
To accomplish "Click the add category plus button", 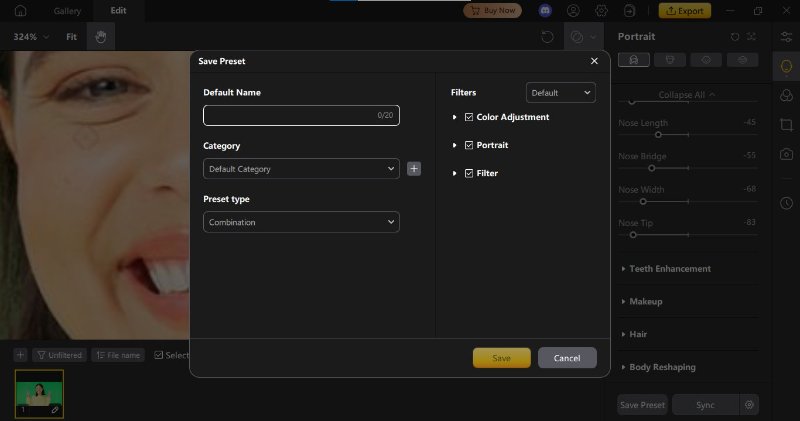I will pos(414,169).
